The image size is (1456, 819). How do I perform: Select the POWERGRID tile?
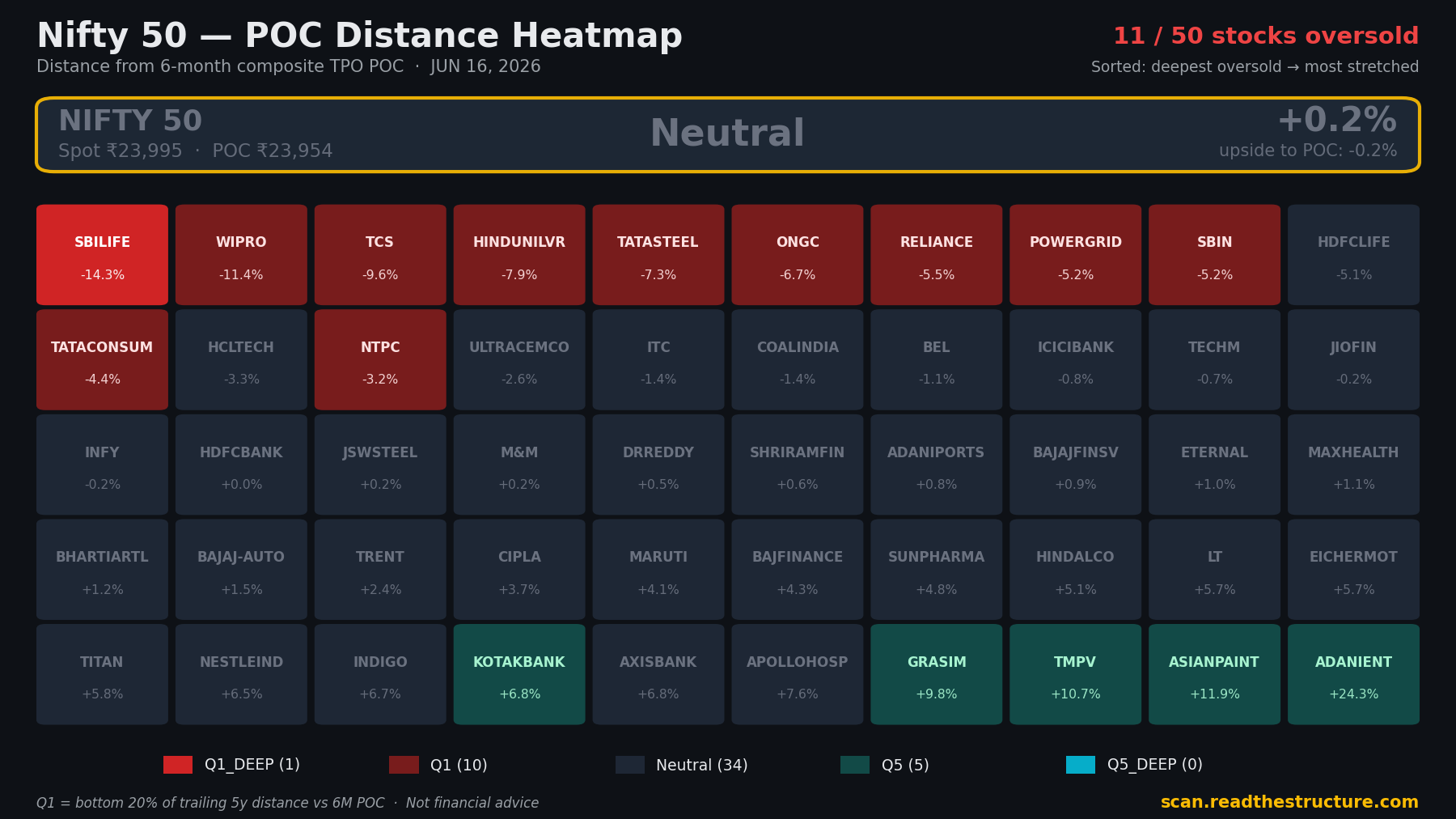click(1076, 255)
